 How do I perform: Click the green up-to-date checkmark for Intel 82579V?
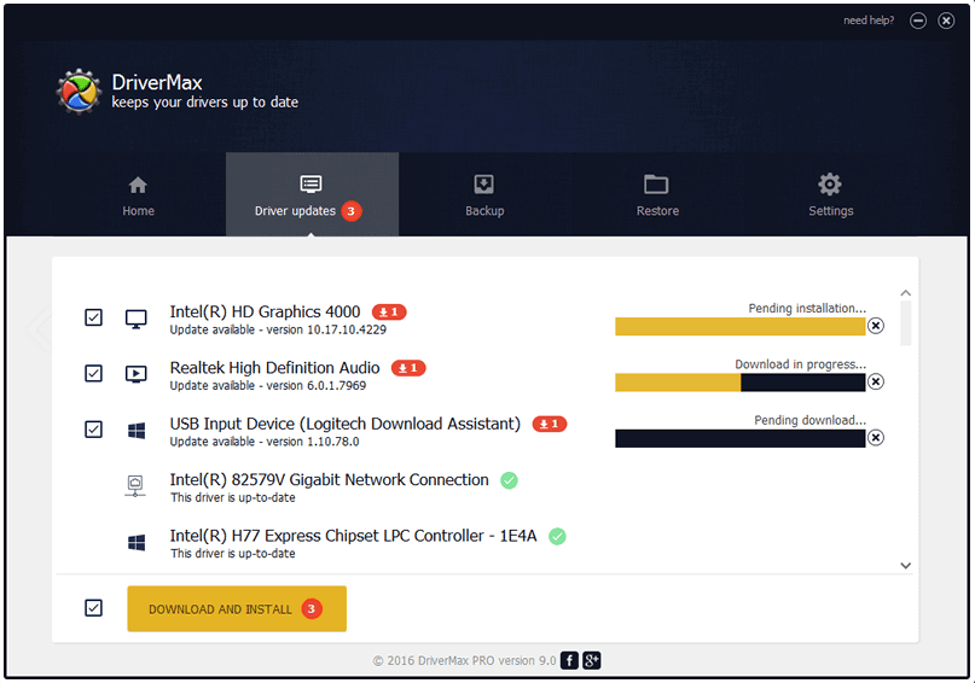507,480
